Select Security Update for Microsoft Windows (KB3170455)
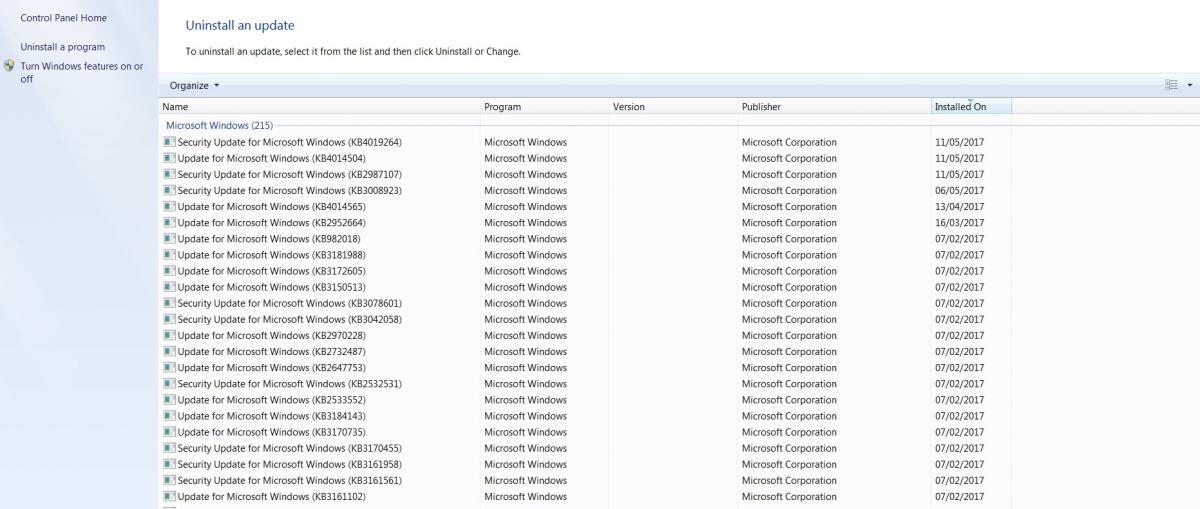1200x509 pixels. (x=289, y=448)
